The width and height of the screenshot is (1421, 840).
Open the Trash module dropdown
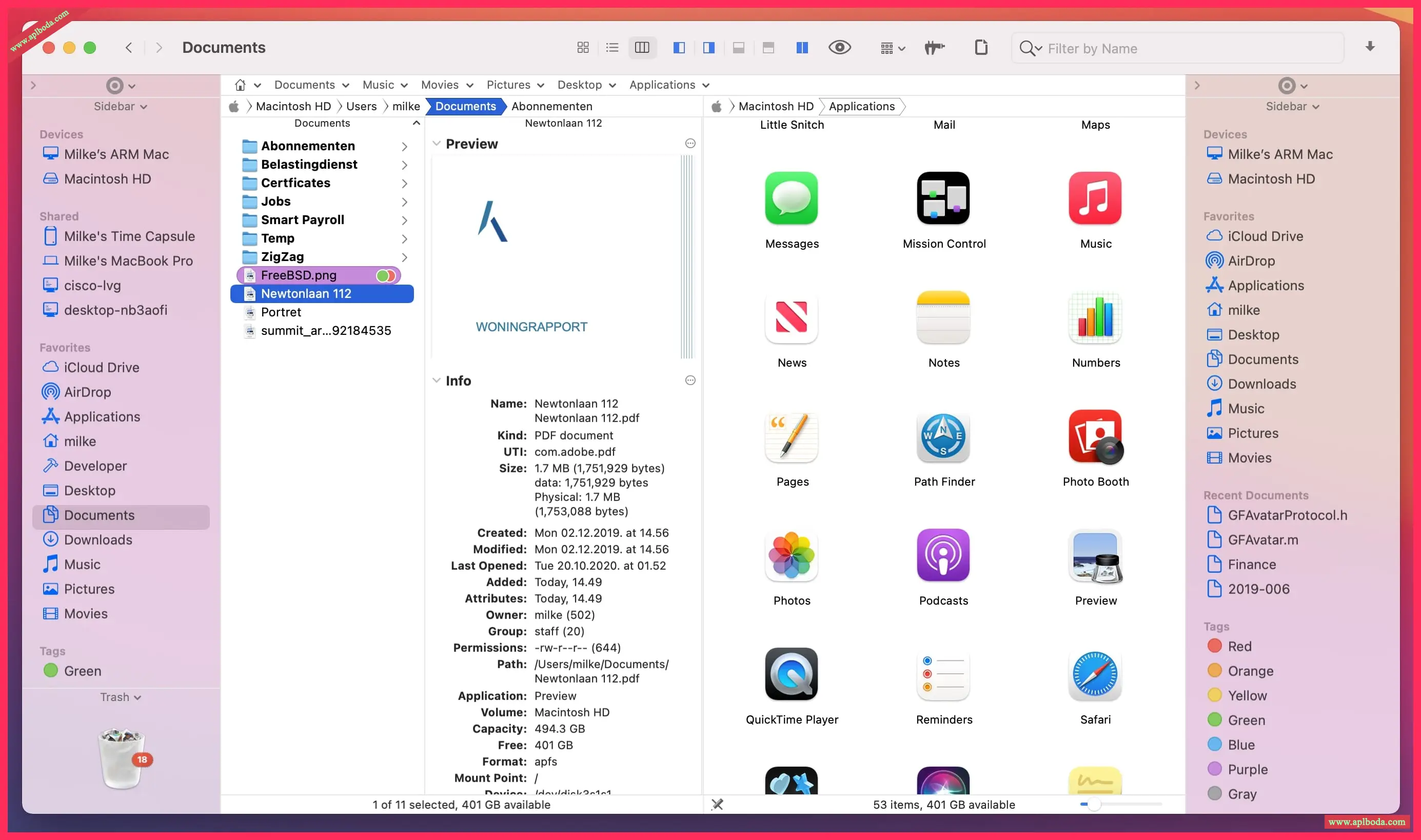point(120,697)
